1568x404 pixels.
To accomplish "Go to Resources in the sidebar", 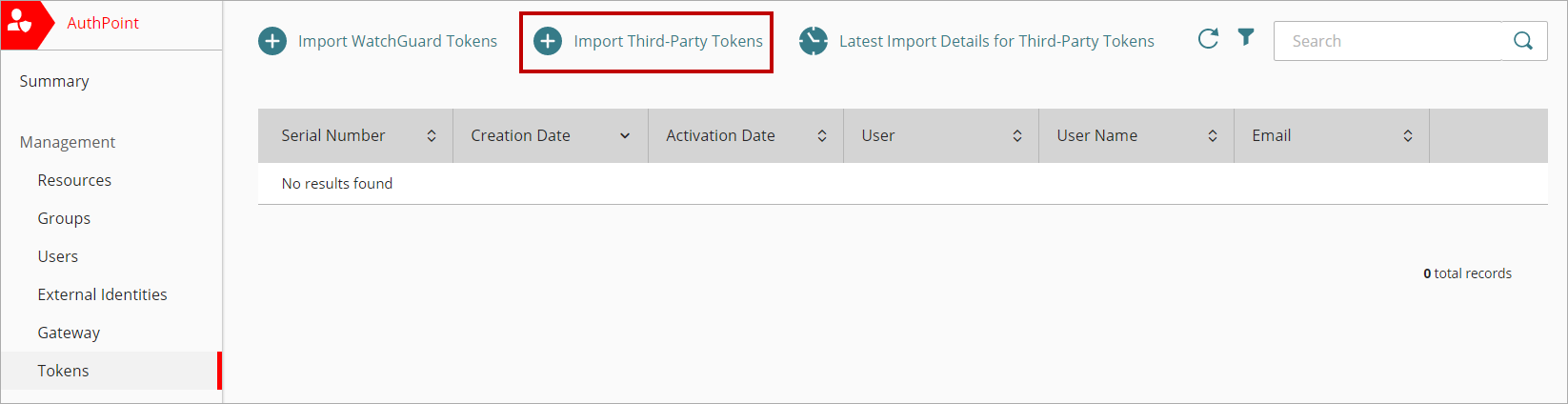I will click(74, 181).
